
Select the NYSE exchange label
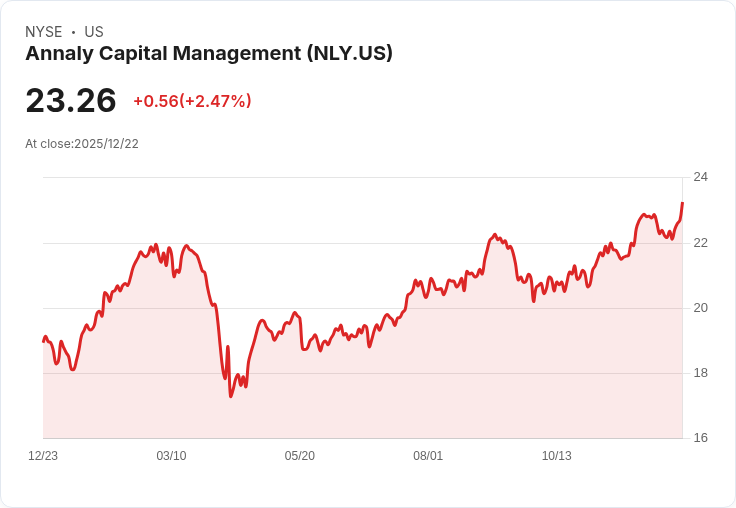(x=44, y=32)
